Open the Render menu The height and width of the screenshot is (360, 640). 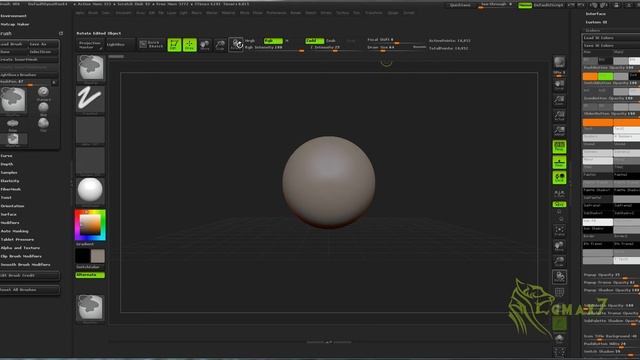pos(296,13)
